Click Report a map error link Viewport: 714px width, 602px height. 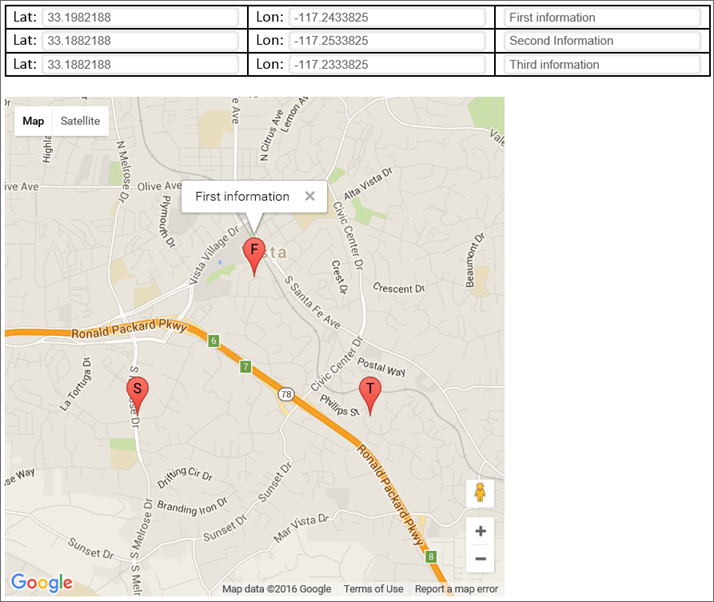point(456,589)
